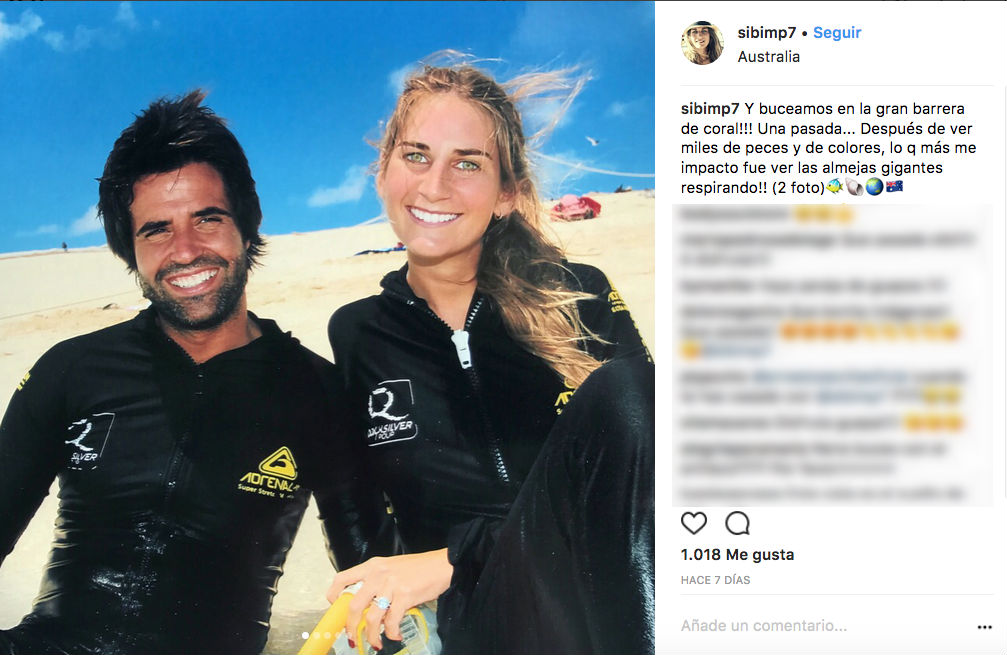Open the sibimp7 profile avatar

(x=702, y=43)
